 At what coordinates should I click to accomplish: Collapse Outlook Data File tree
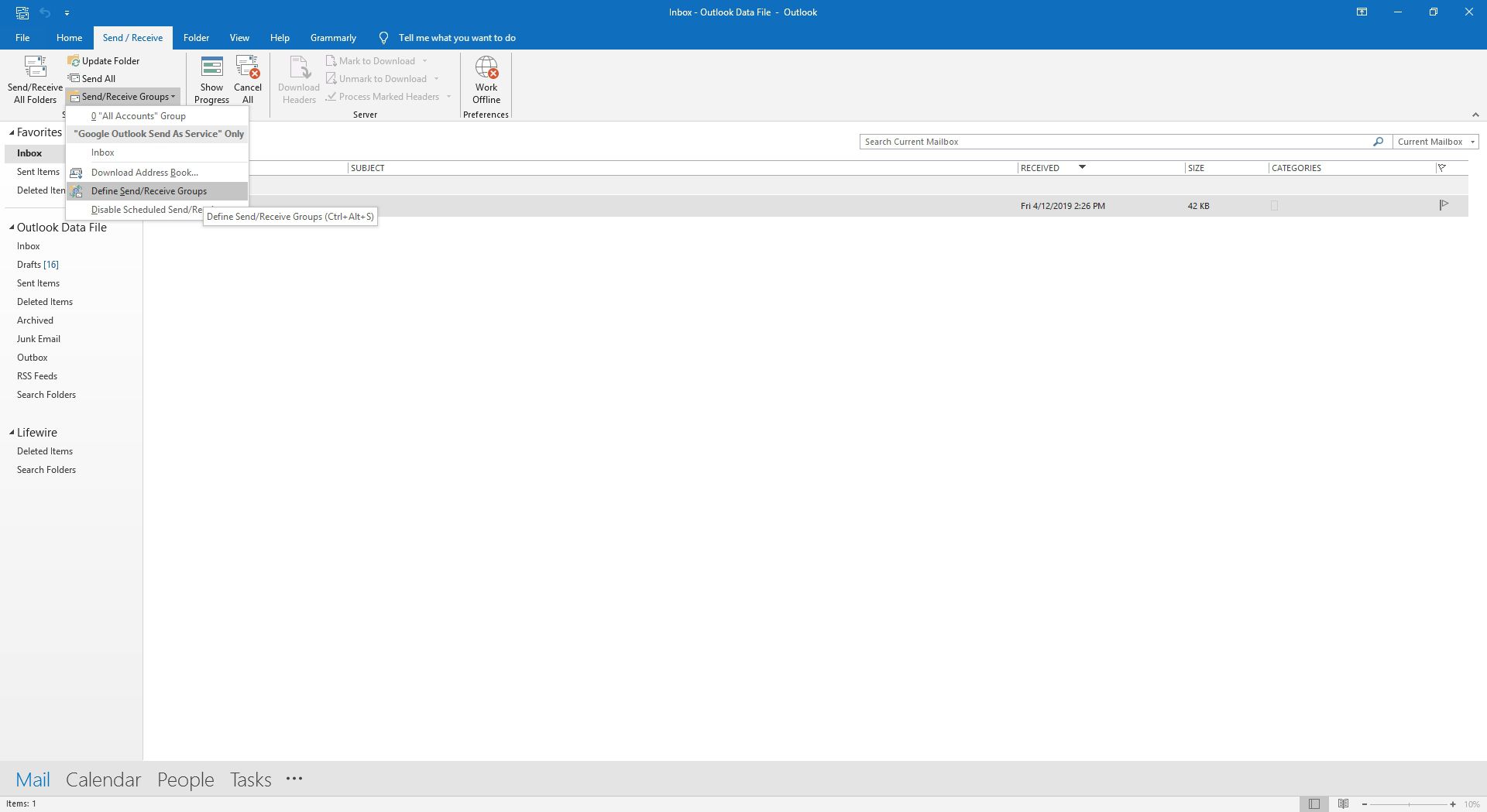12,228
